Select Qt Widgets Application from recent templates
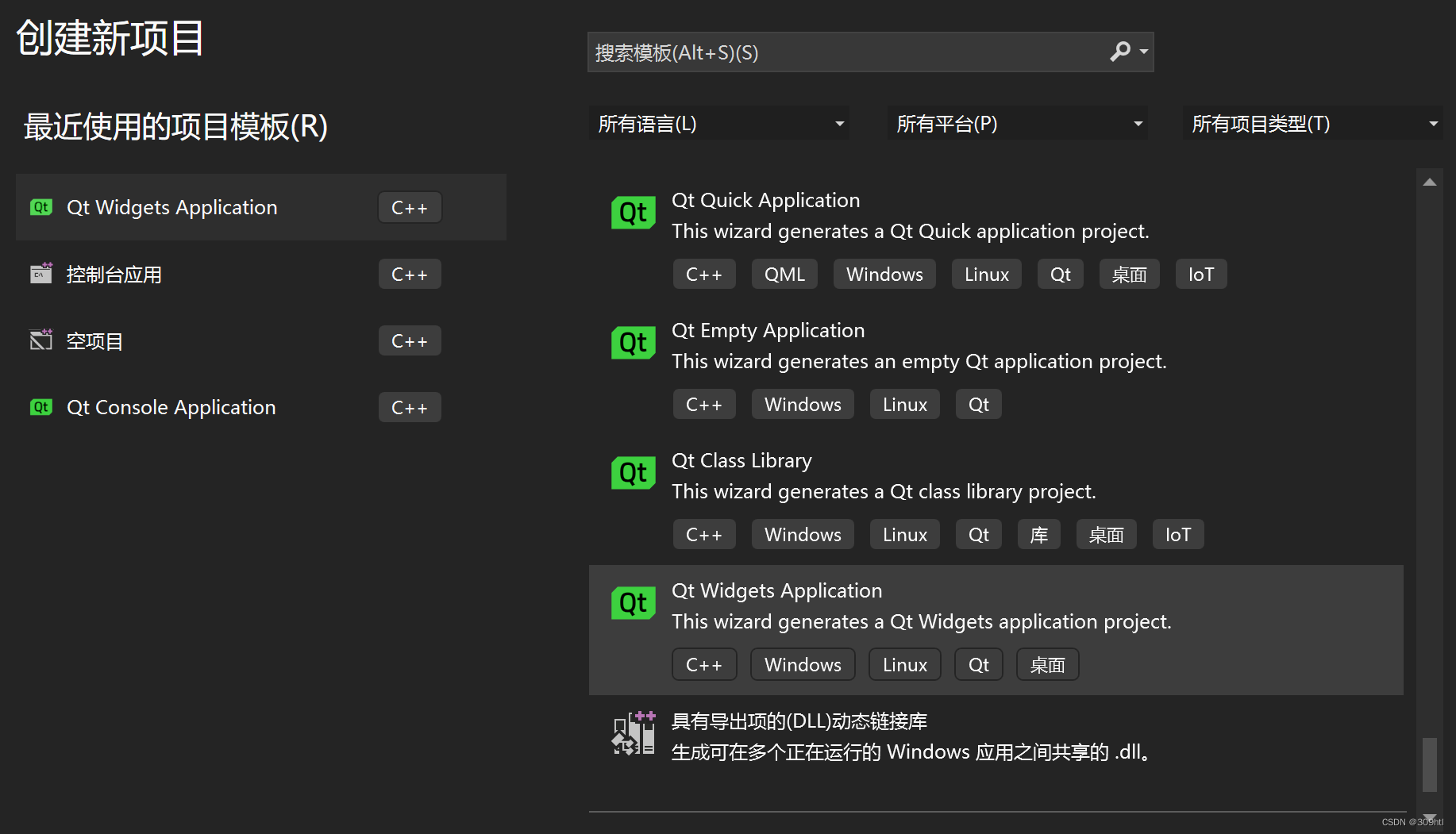 click(172, 207)
